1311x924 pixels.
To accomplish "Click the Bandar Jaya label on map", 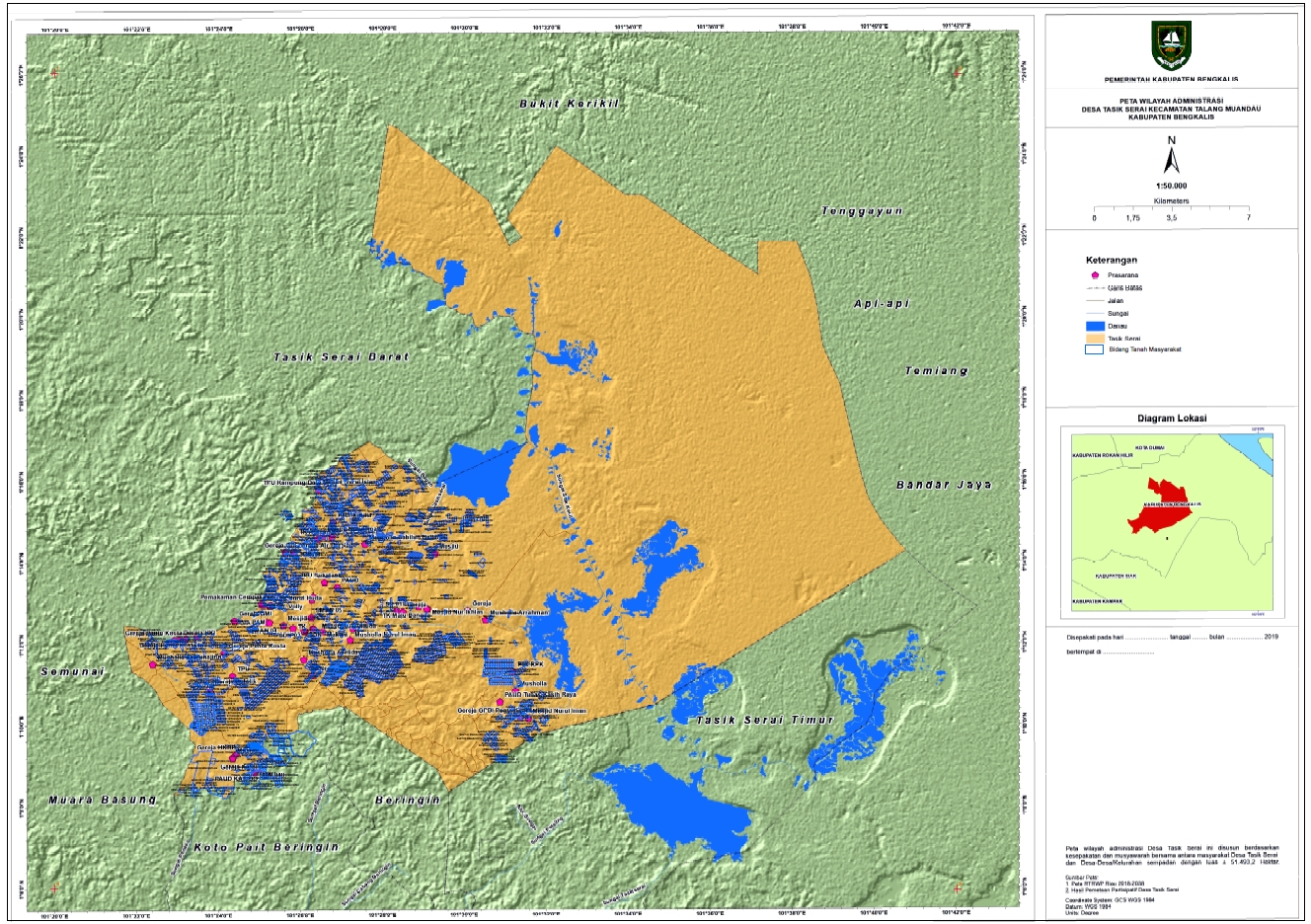I will point(943,485).
